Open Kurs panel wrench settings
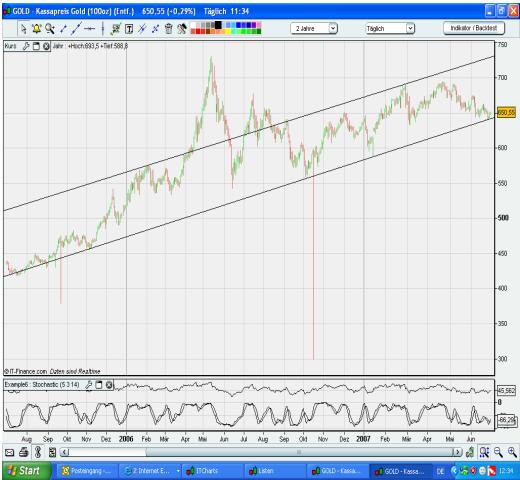Viewport: 520px width, 480px height. click(x=26, y=46)
